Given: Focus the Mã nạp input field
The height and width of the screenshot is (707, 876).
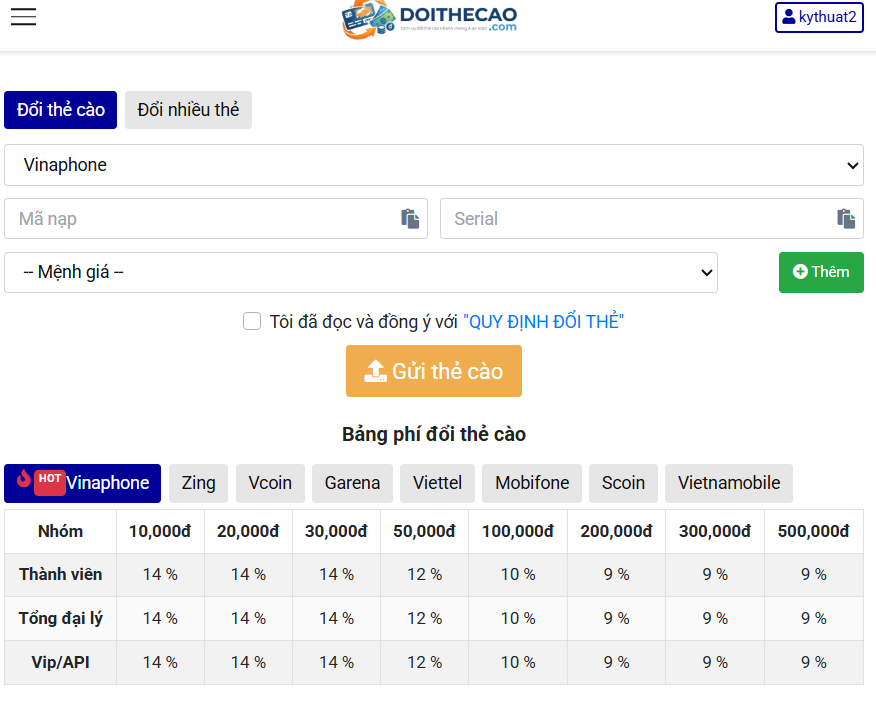Looking at the screenshot, I should tap(216, 219).
